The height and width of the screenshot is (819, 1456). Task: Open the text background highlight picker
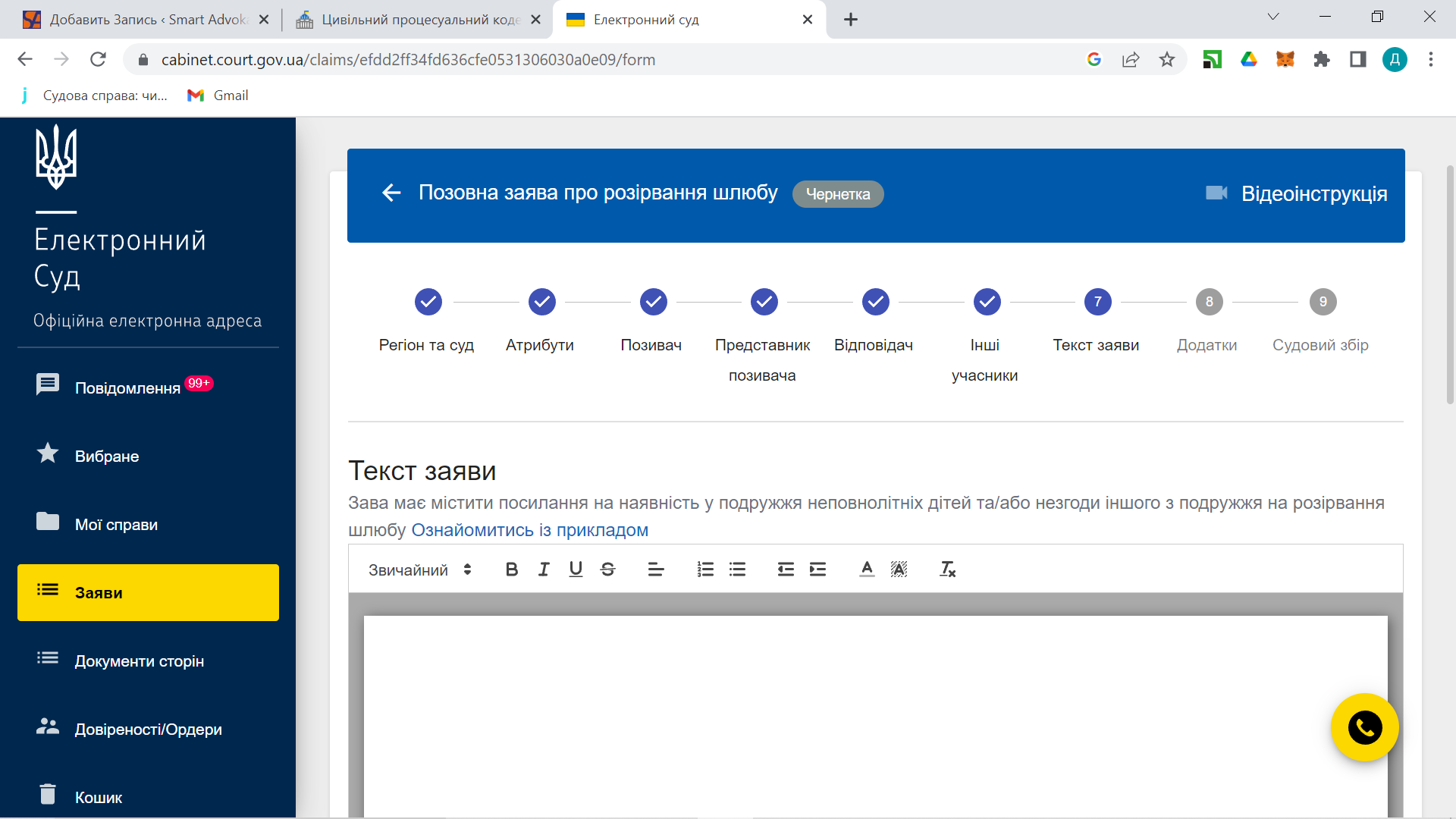click(899, 570)
